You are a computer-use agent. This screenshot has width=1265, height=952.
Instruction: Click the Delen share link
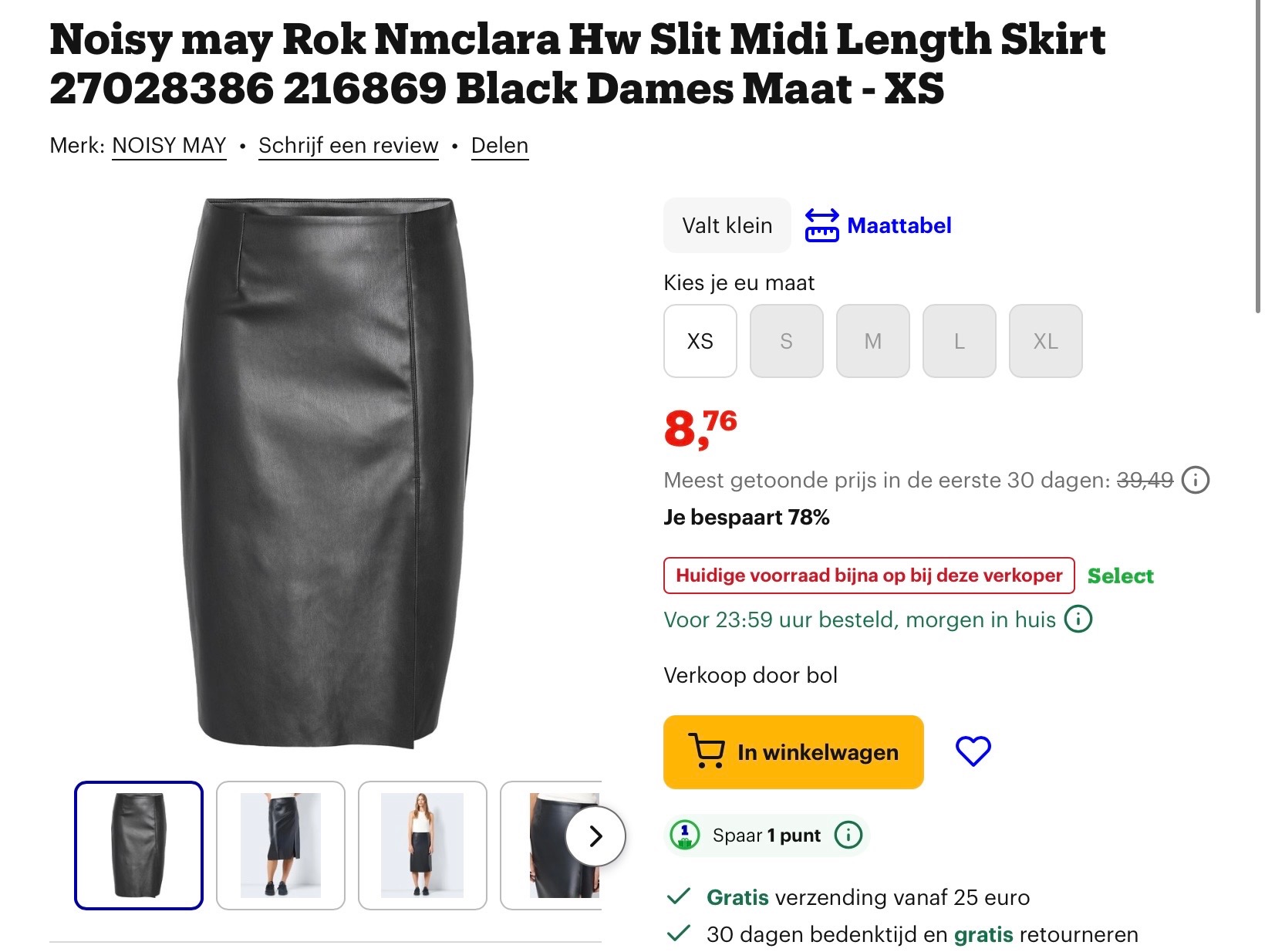click(x=500, y=146)
